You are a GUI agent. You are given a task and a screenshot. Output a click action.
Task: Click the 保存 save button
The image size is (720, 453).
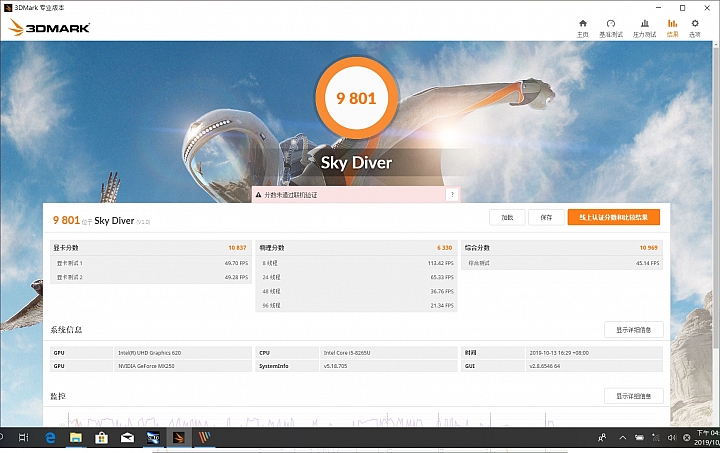pyautogui.click(x=546, y=218)
